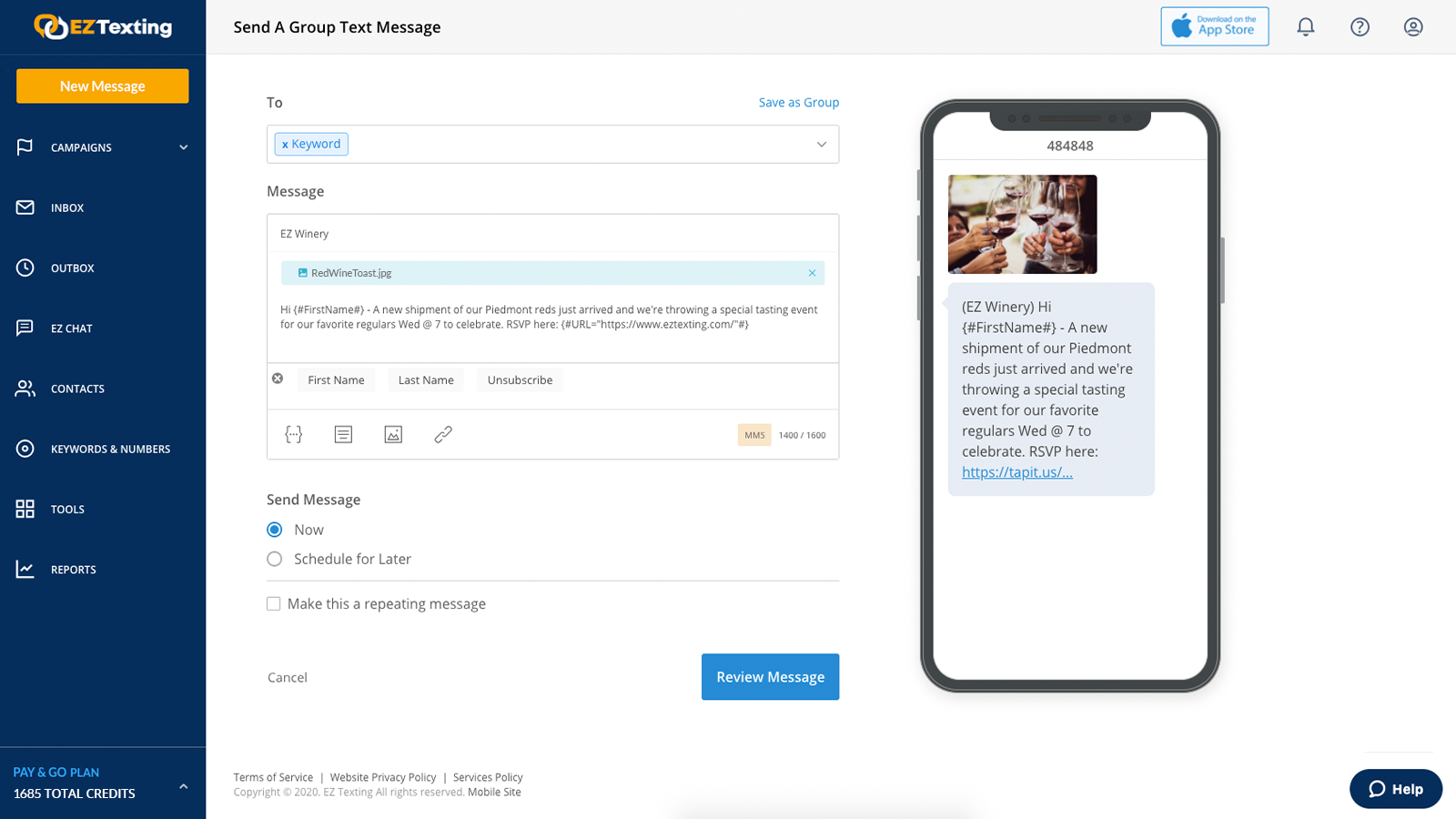Image resolution: width=1456 pixels, height=819 pixels.
Task: Open the Reports section
Action: [x=73, y=569]
